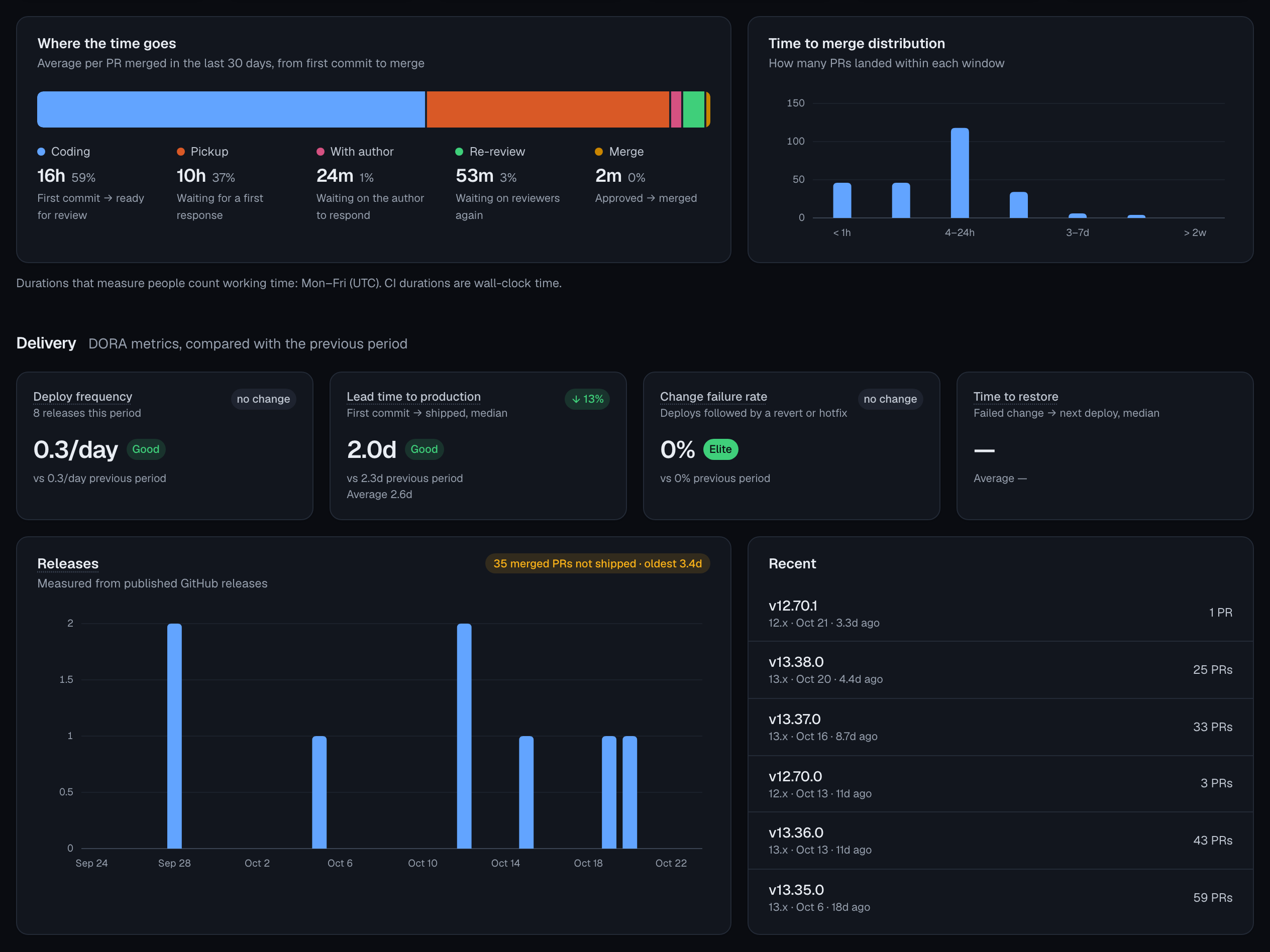The image size is (1270, 952).
Task: Open release v13.35.0 in Recent list
Action: tap(1000, 897)
